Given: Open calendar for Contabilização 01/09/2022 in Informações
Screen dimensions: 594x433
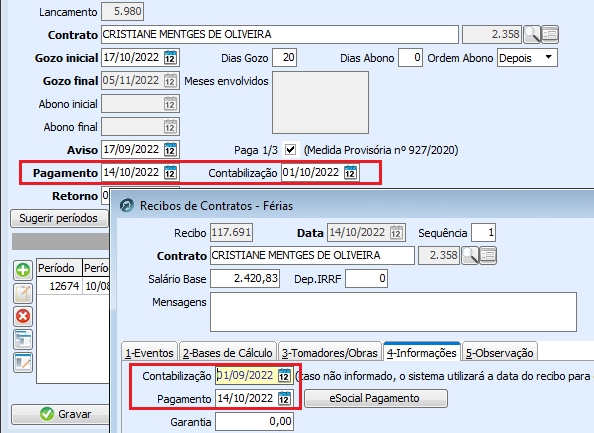Looking at the screenshot, I should point(284,376).
